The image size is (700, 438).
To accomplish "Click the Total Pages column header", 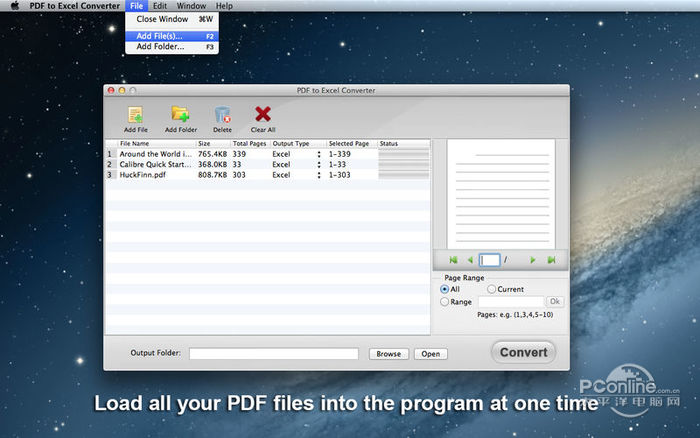I will 250,144.
